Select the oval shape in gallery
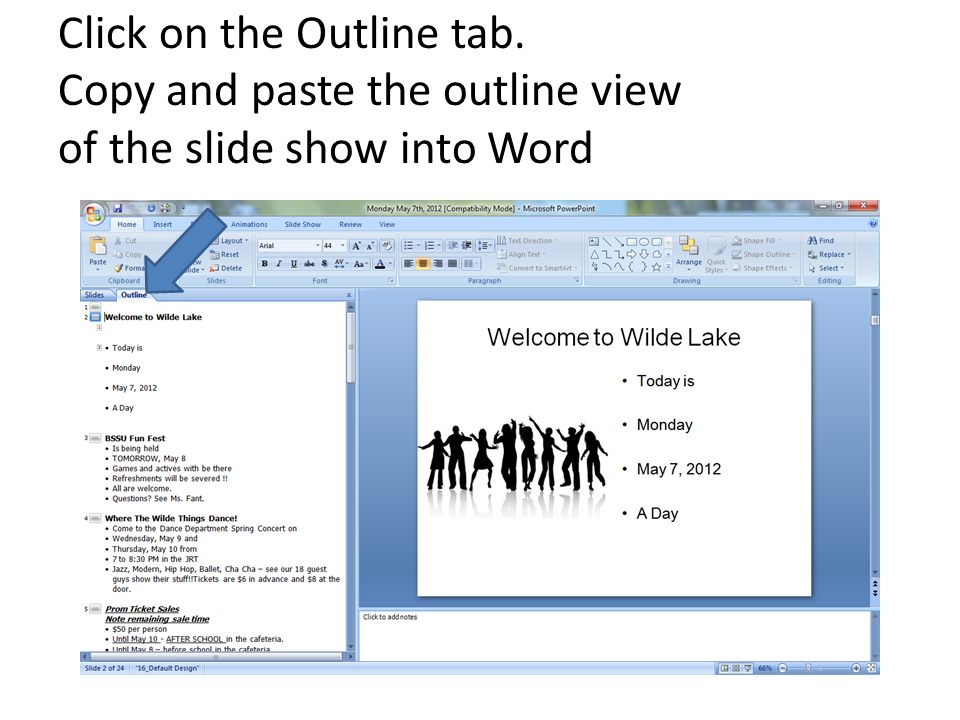Screen dimensions: 960x720 [644, 241]
